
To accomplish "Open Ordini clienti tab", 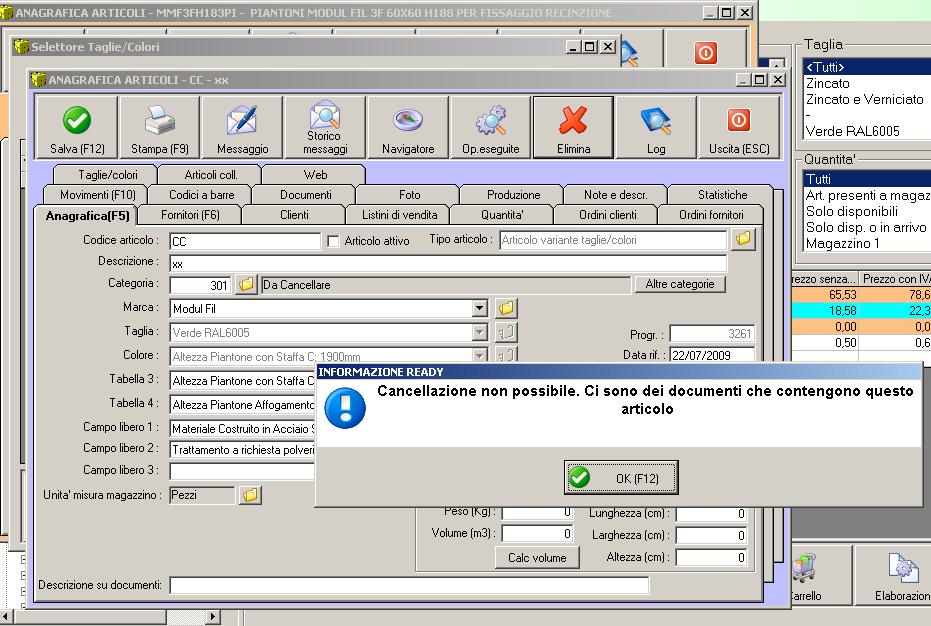I will 607,215.
